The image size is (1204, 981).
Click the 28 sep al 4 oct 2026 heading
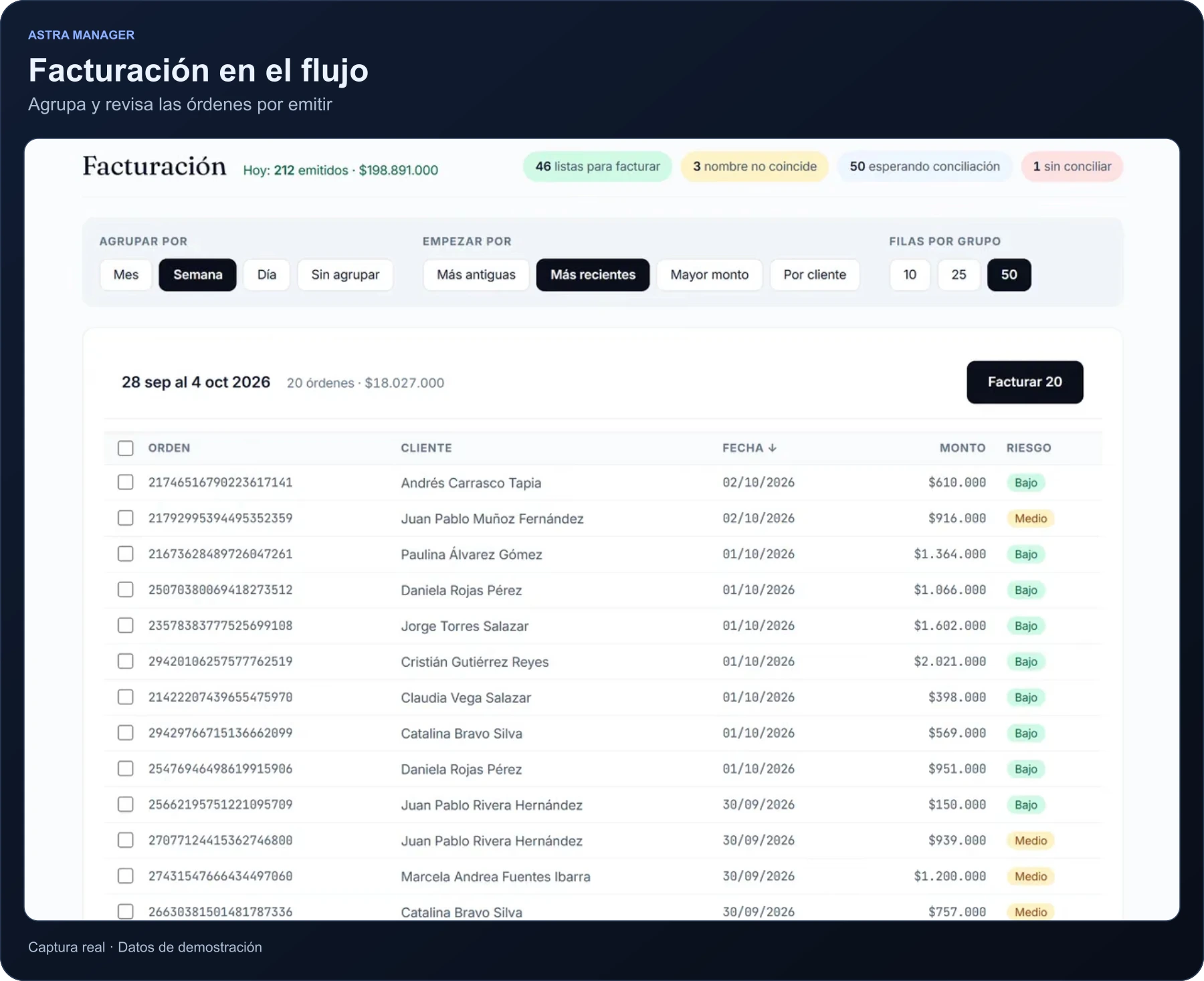[x=196, y=382]
